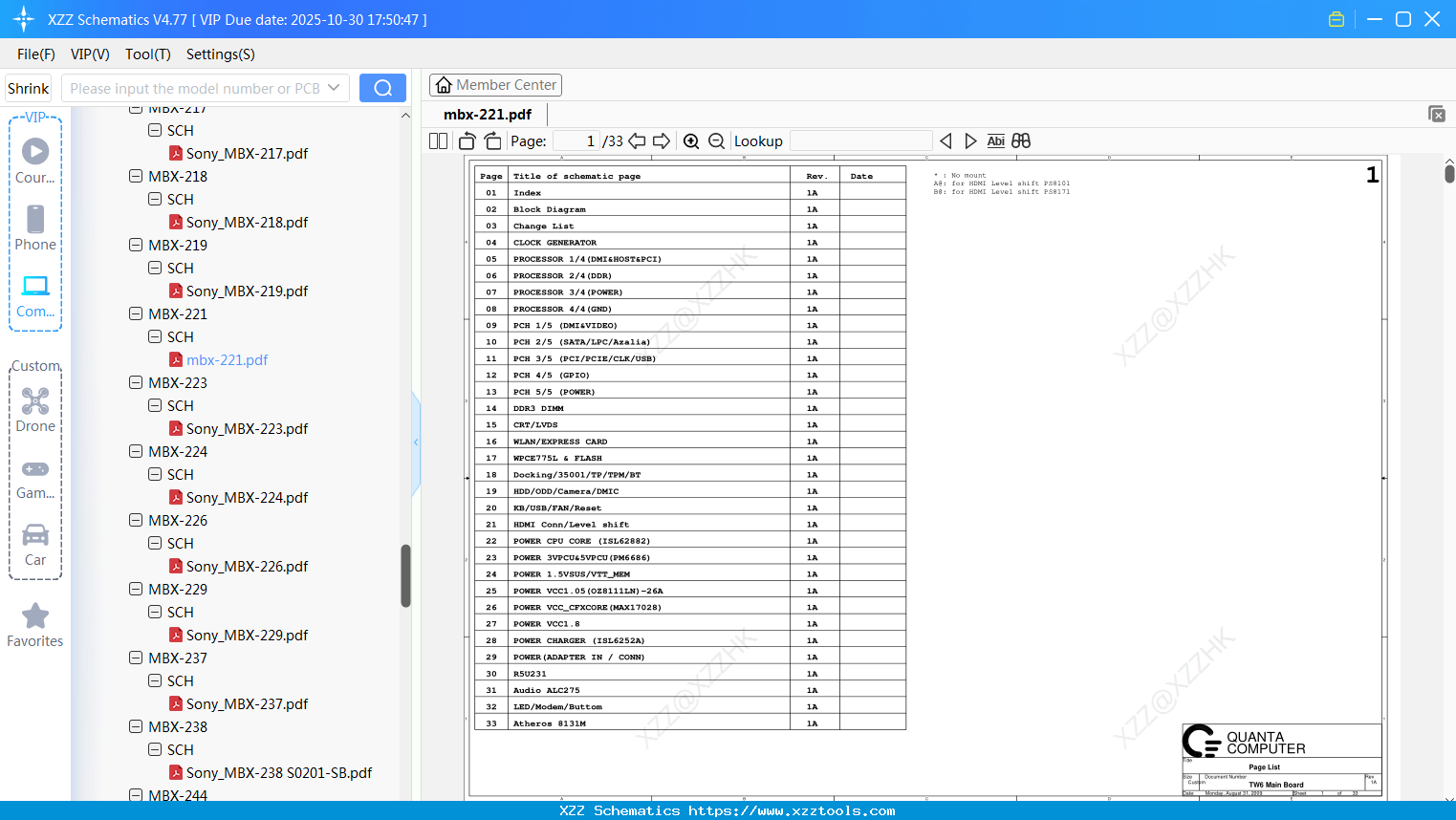Click the PDF icon beside Sony_MBX-224.pdf

[176, 497]
